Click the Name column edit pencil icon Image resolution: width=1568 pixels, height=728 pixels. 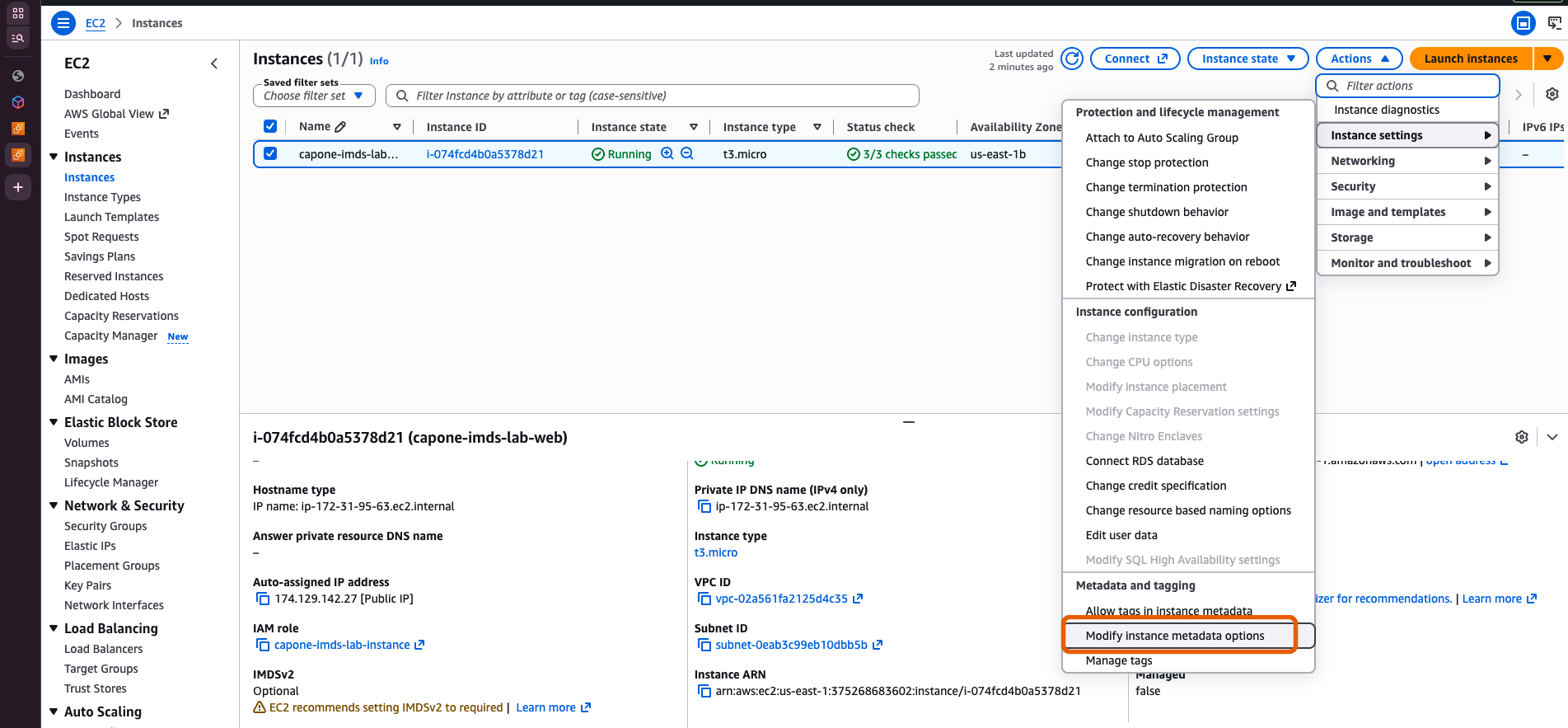(341, 126)
